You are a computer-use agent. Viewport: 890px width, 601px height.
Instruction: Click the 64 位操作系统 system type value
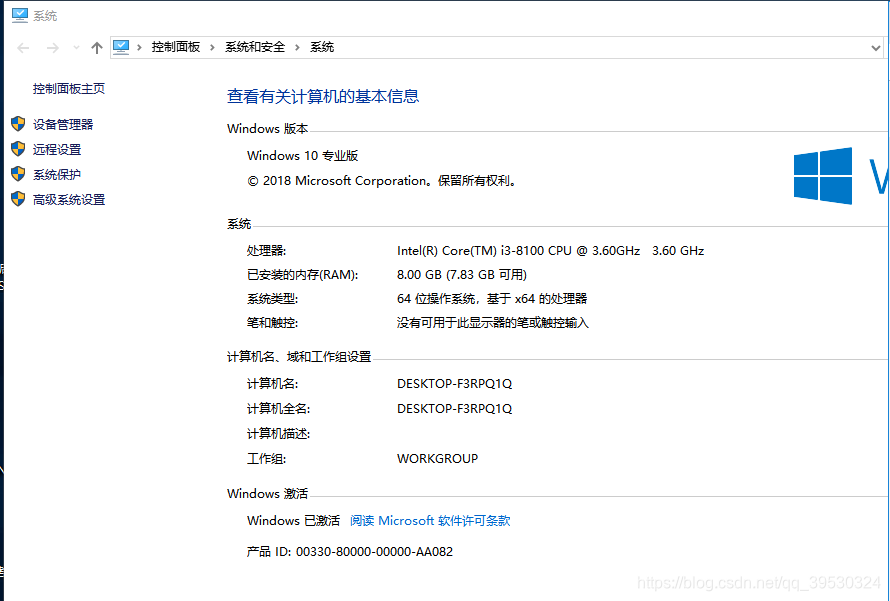(492, 299)
